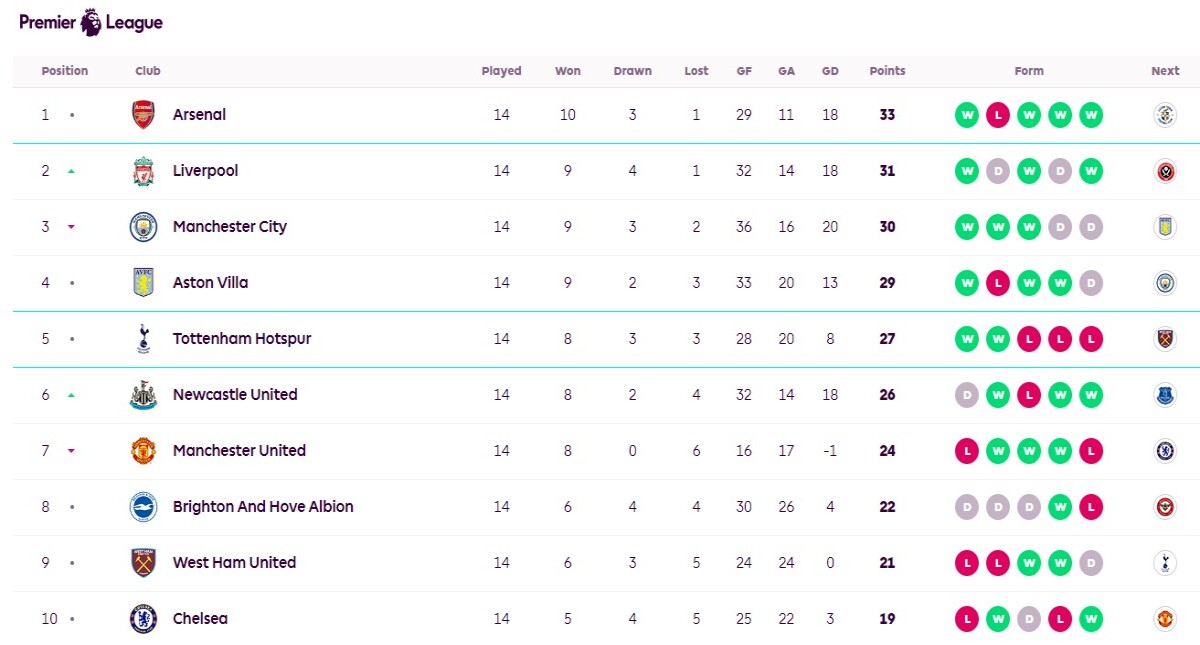Click the Position column header
The height and width of the screenshot is (645, 1200).
click(x=65, y=71)
